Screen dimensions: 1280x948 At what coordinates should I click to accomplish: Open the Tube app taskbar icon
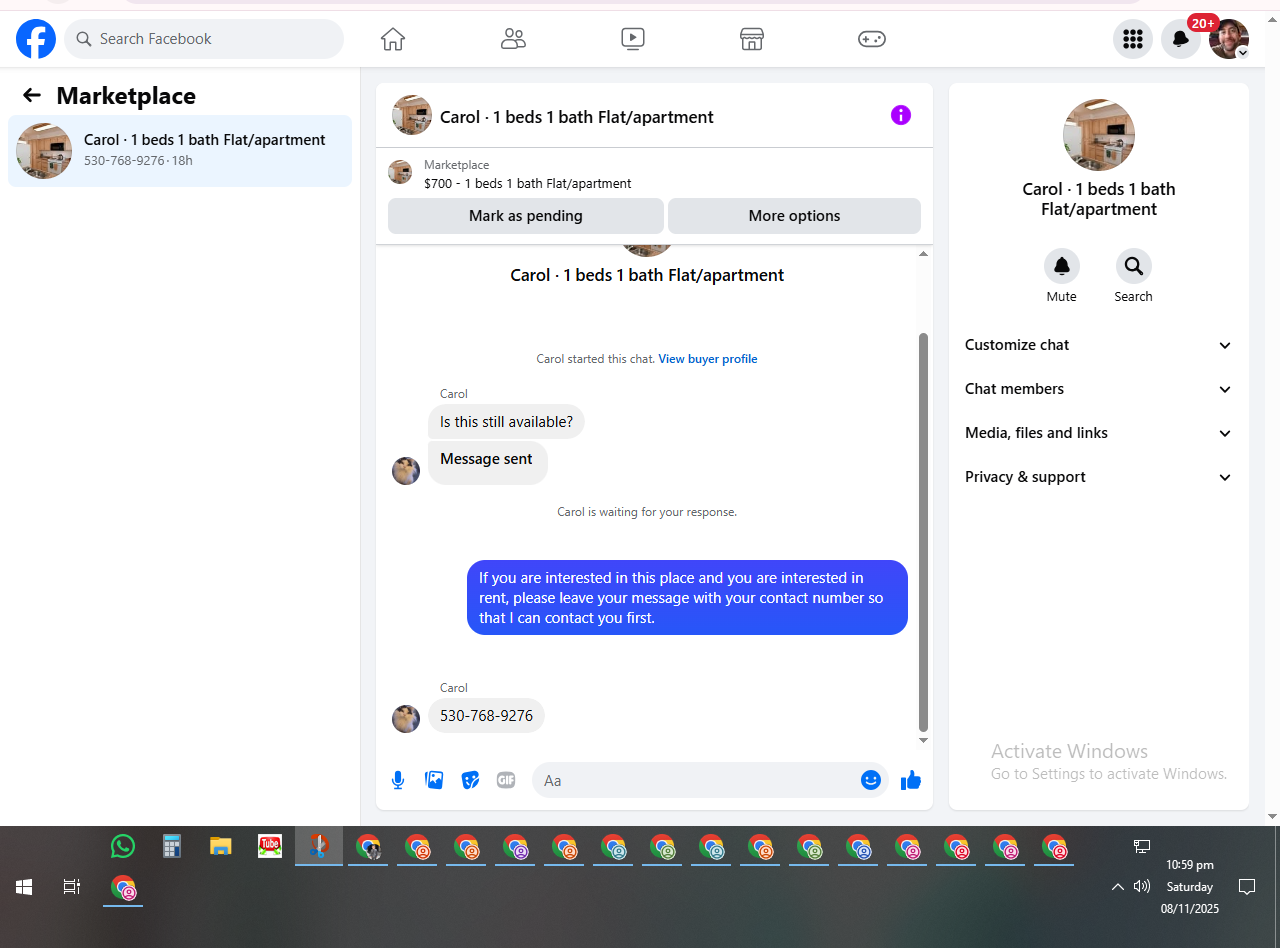pos(270,846)
